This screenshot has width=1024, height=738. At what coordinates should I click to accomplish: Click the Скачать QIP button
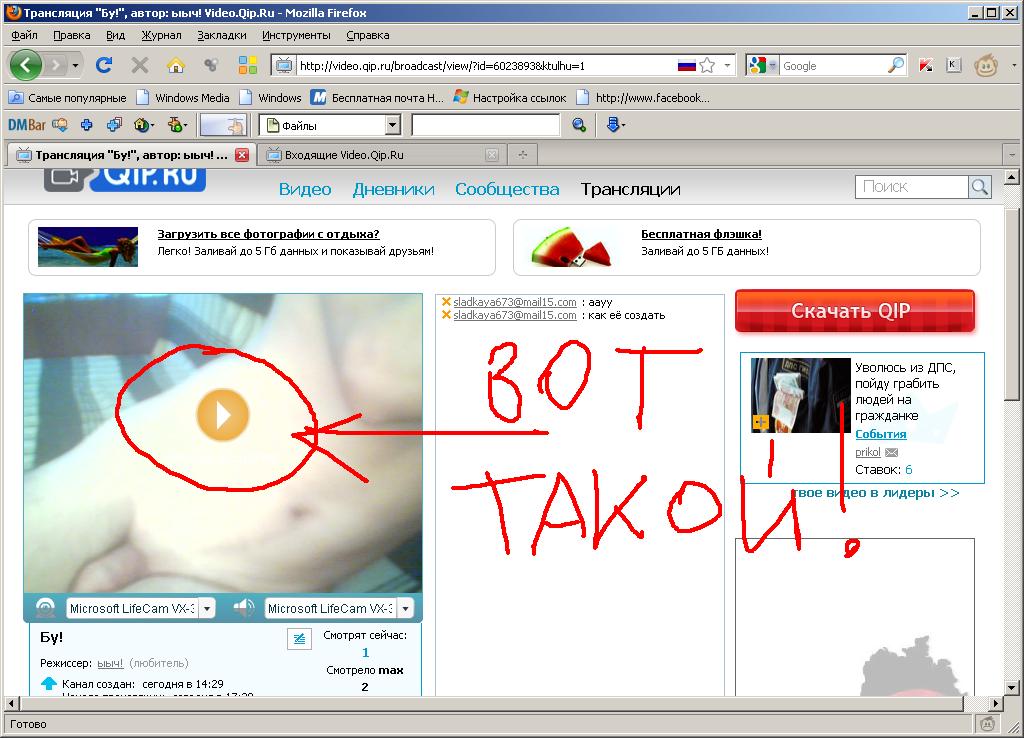click(x=854, y=311)
